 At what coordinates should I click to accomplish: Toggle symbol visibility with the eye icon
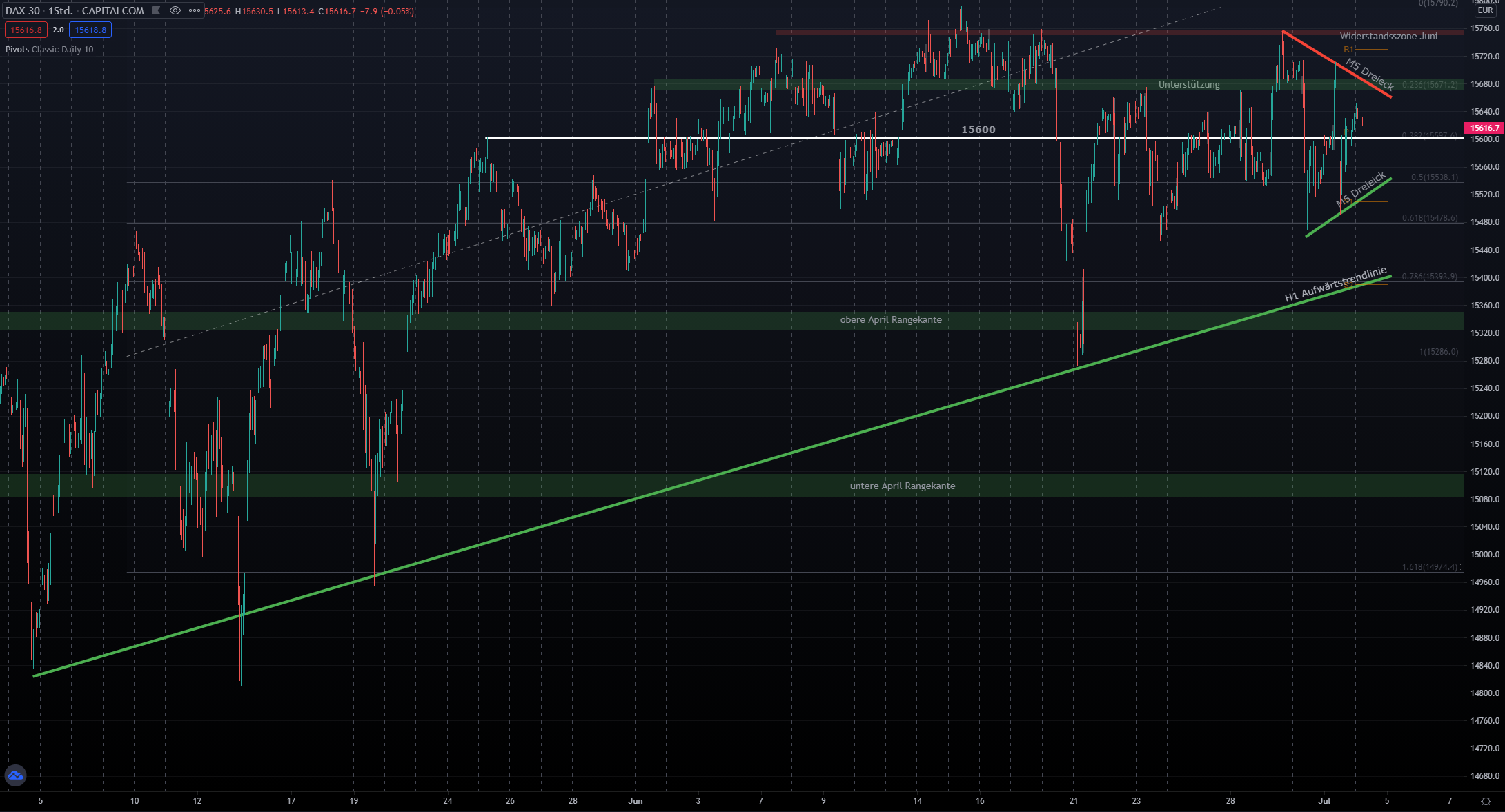point(175,10)
